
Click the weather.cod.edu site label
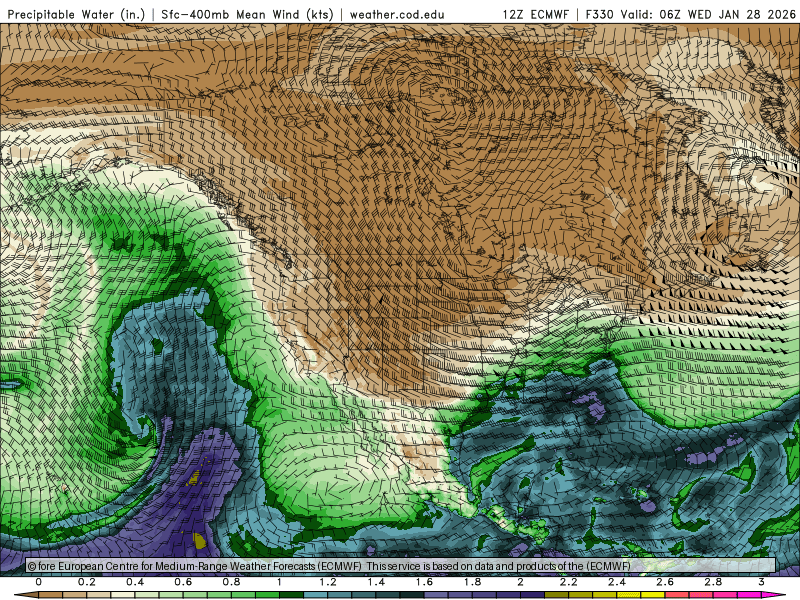click(x=397, y=15)
